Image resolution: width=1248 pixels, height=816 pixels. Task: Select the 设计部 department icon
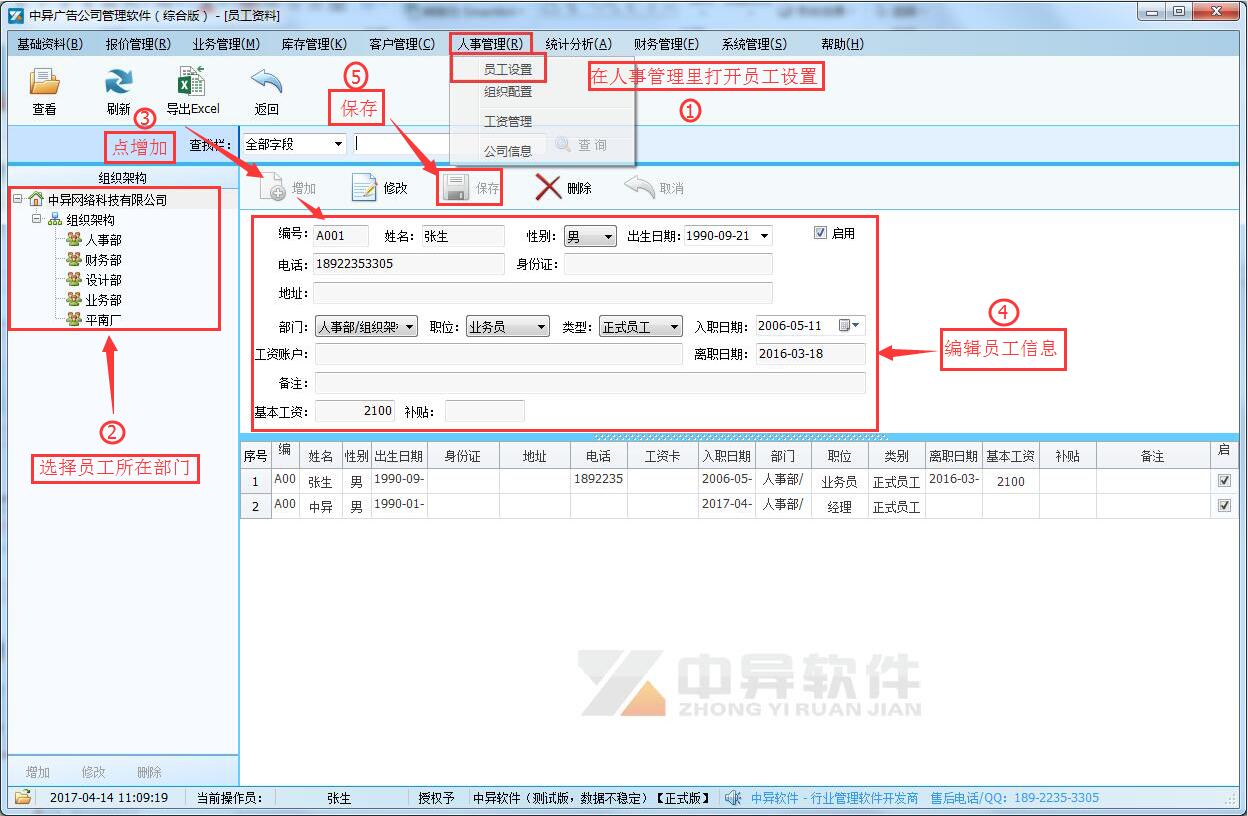tap(73, 280)
